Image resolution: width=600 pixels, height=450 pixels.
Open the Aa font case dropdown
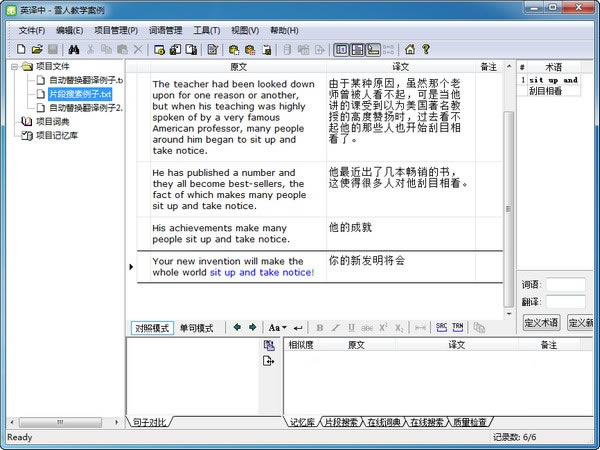point(277,327)
